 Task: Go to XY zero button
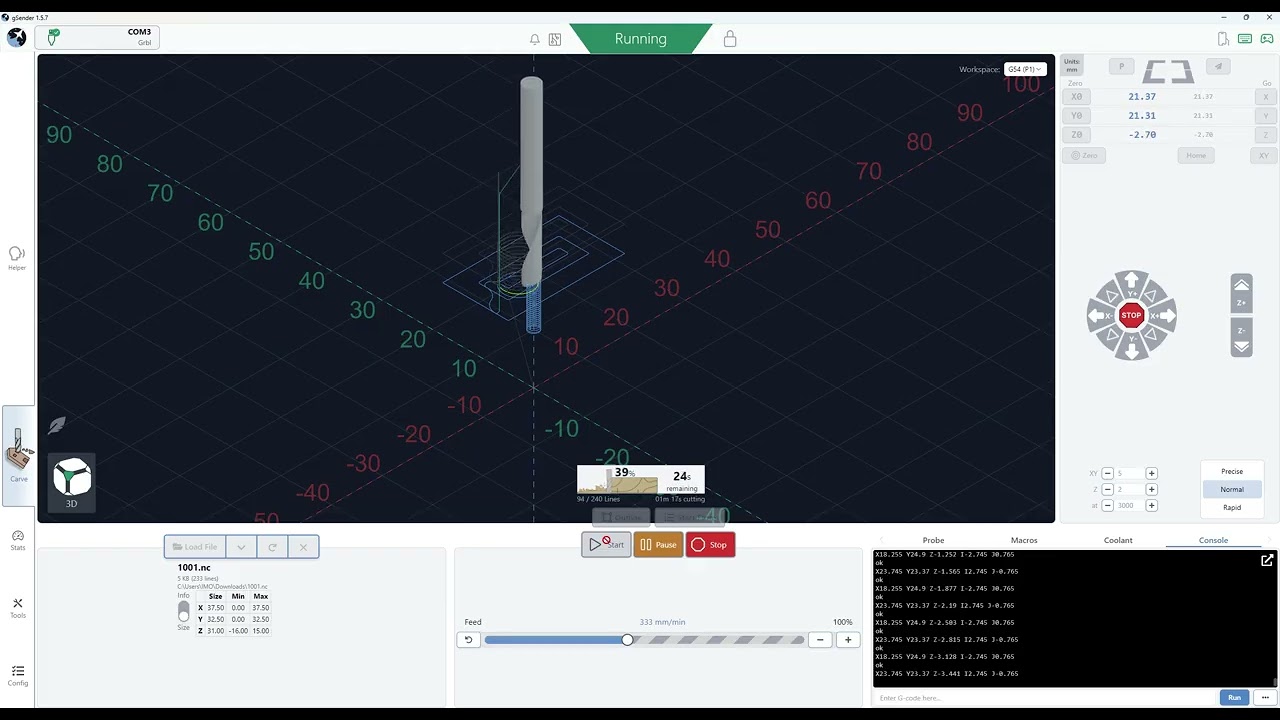pyautogui.click(x=1264, y=155)
